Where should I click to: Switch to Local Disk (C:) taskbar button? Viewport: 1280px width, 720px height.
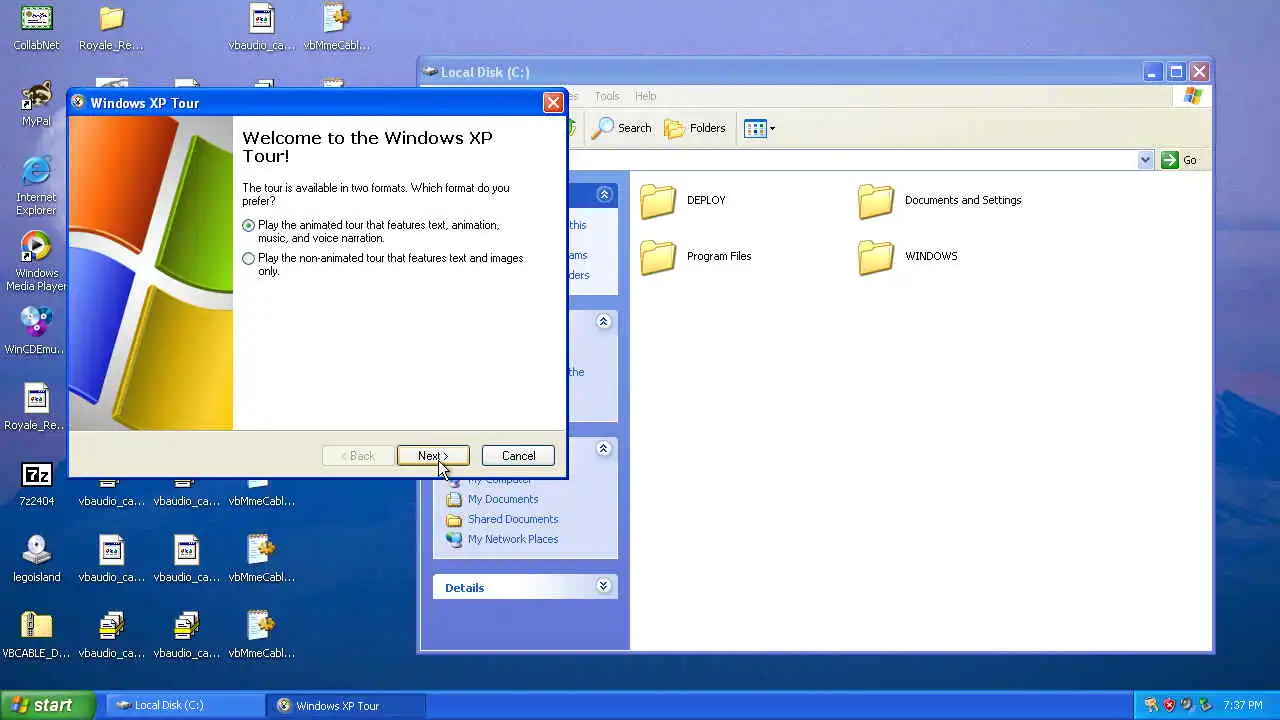(x=184, y=705)
